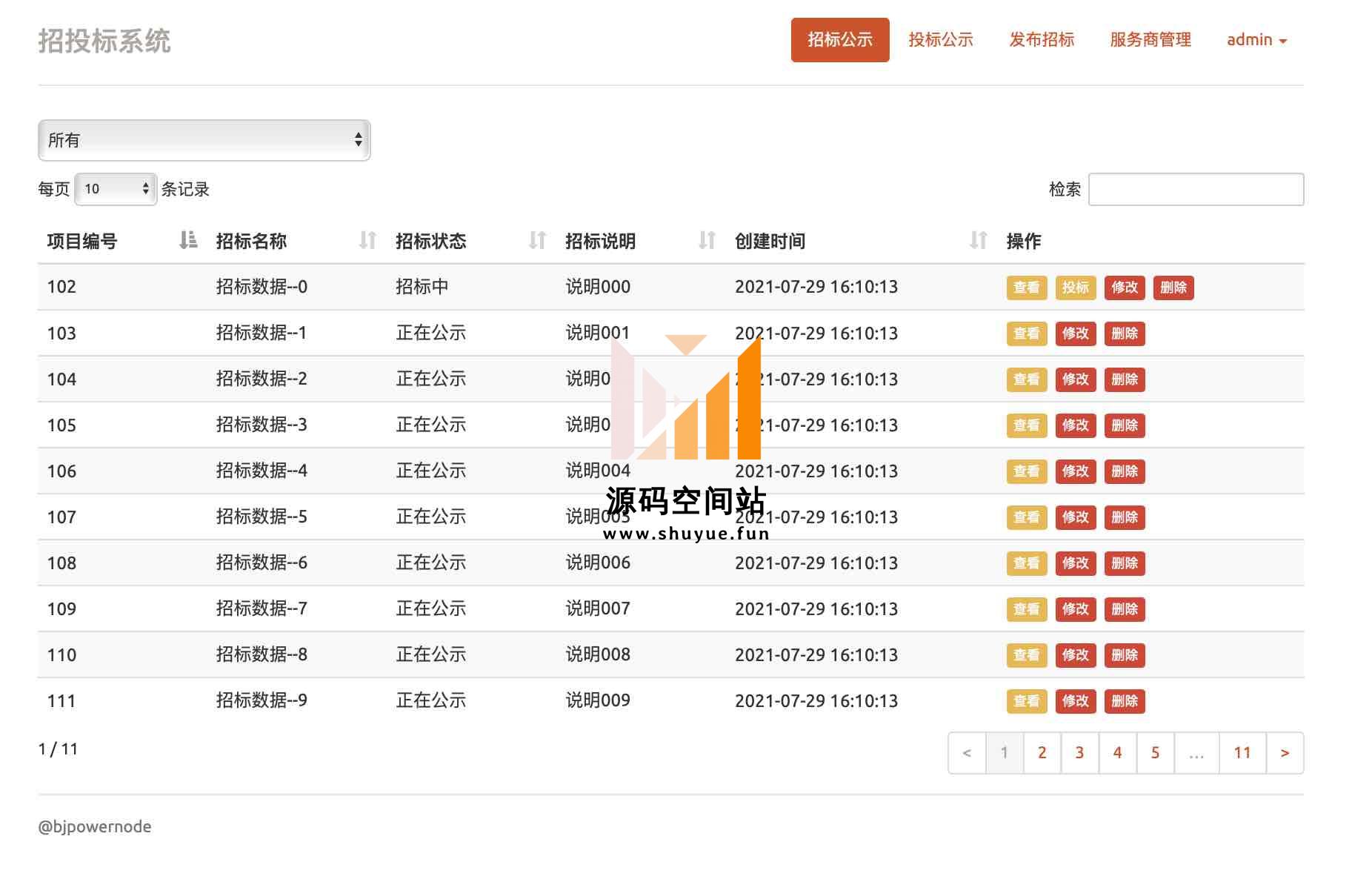Go to next page with > button
Viewport: 1372px width, 879px height.
(x=1285, y=753)
